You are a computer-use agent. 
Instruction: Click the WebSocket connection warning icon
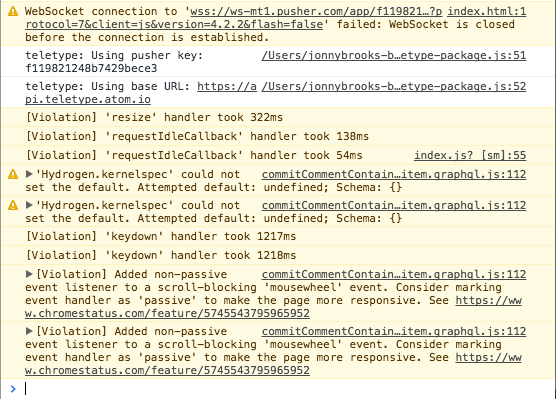tap(13, 11)
